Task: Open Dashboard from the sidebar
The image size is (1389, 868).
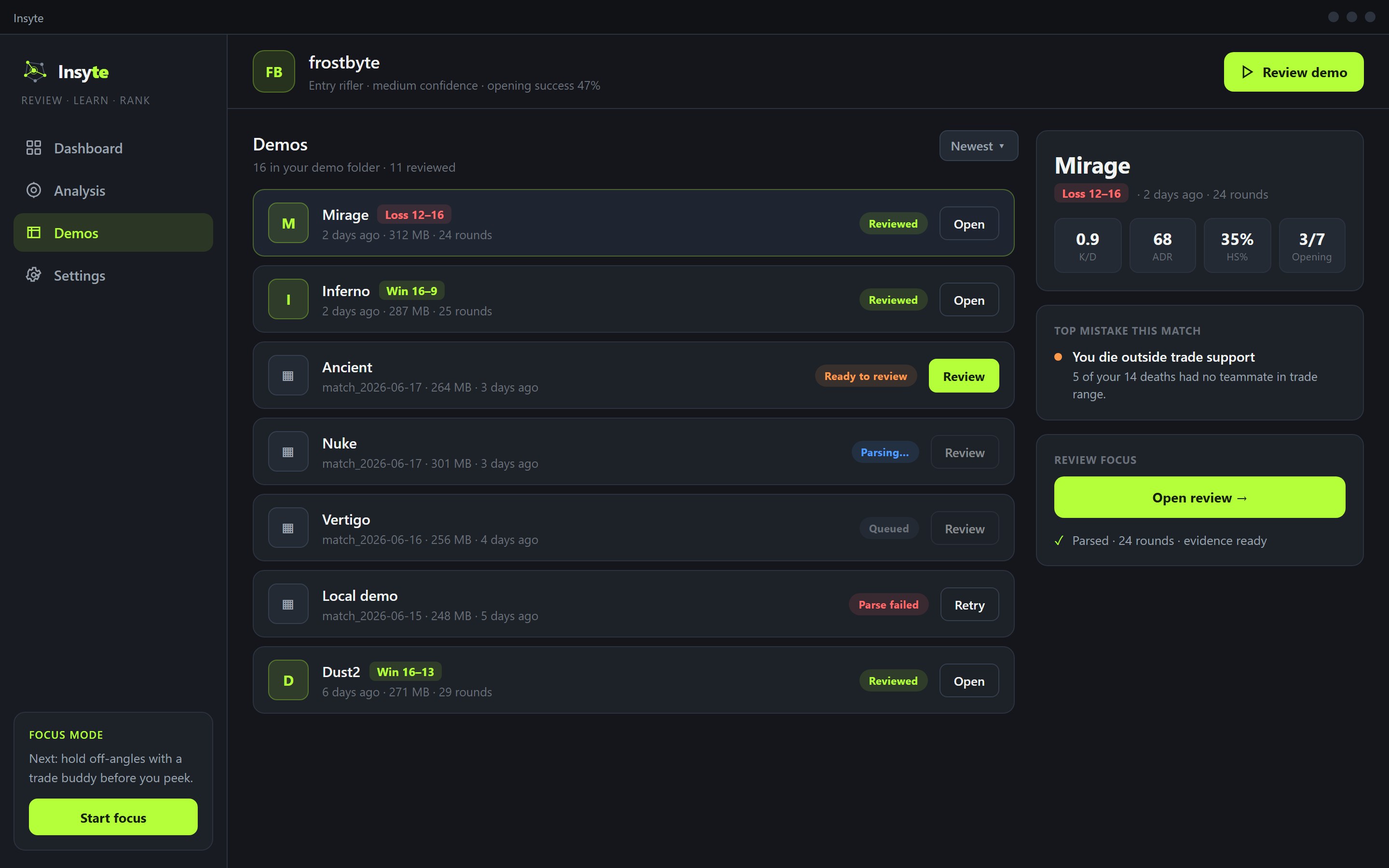Action: (x=113, y=148)
